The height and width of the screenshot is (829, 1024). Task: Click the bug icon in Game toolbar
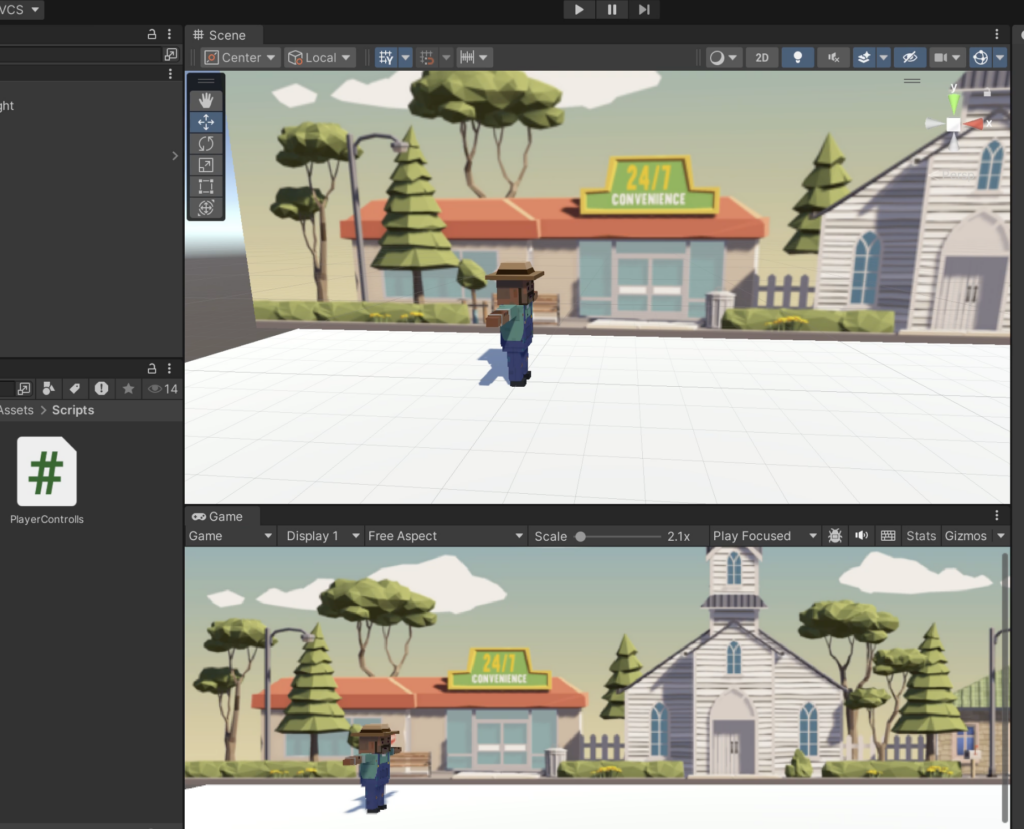(835, 536)
